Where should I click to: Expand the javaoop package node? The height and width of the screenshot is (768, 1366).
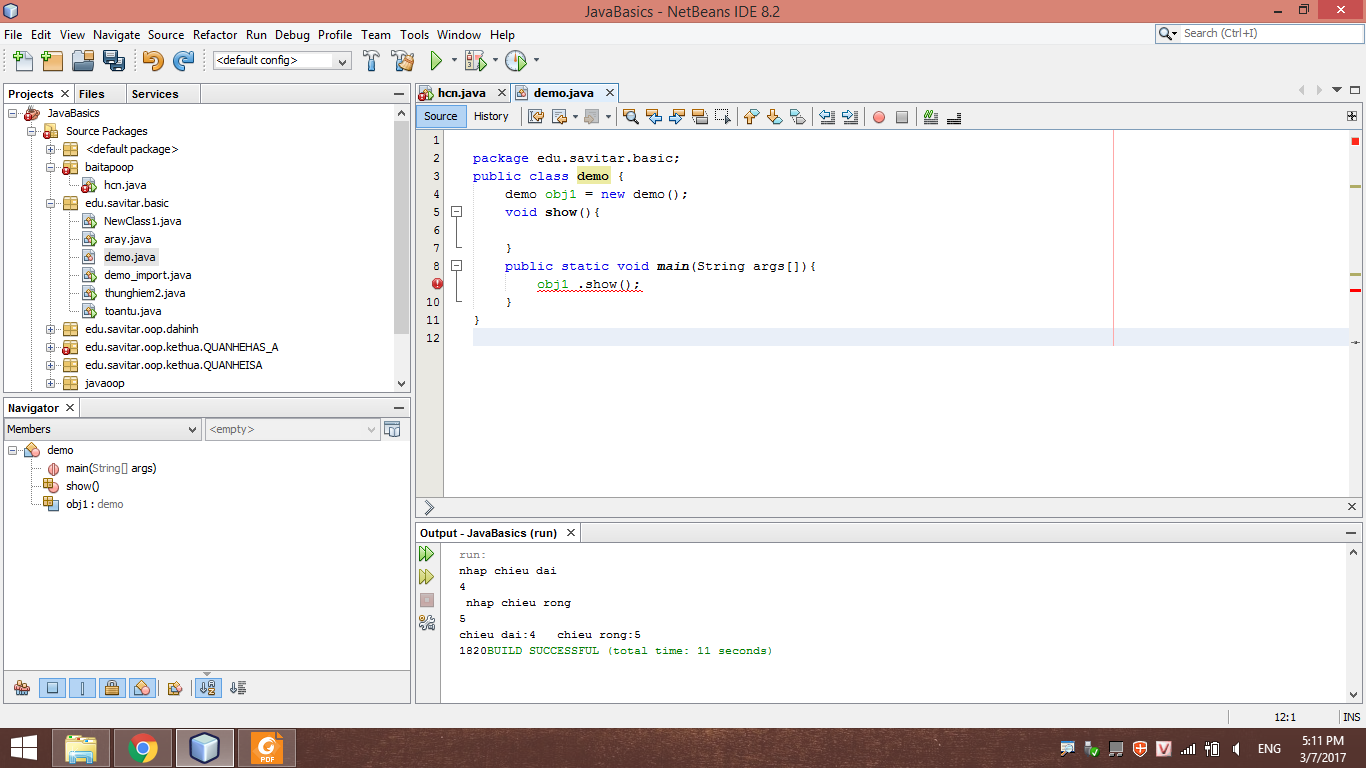pyautogui.click(x=51, y=383)
